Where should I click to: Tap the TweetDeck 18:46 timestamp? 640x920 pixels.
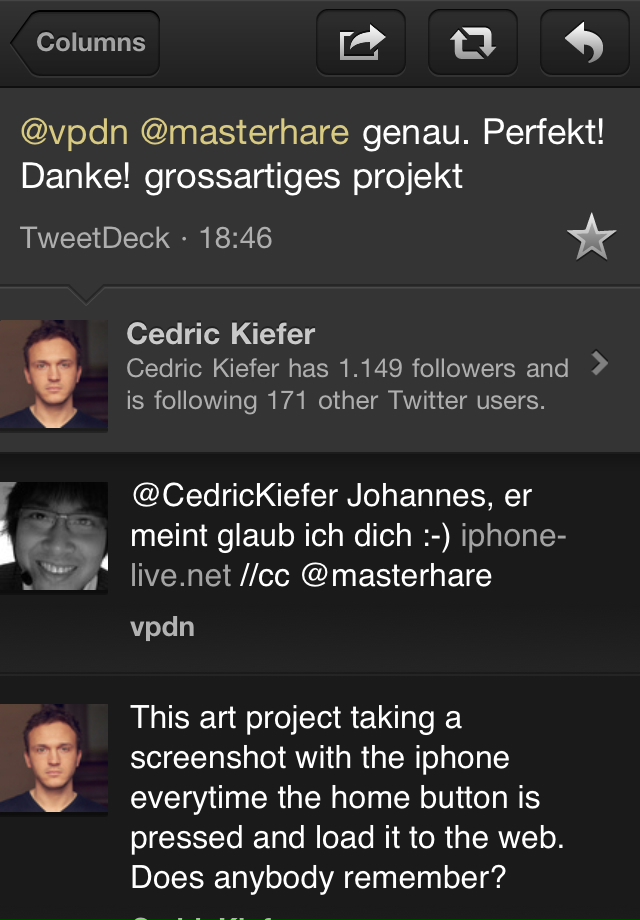click(146, 238)
